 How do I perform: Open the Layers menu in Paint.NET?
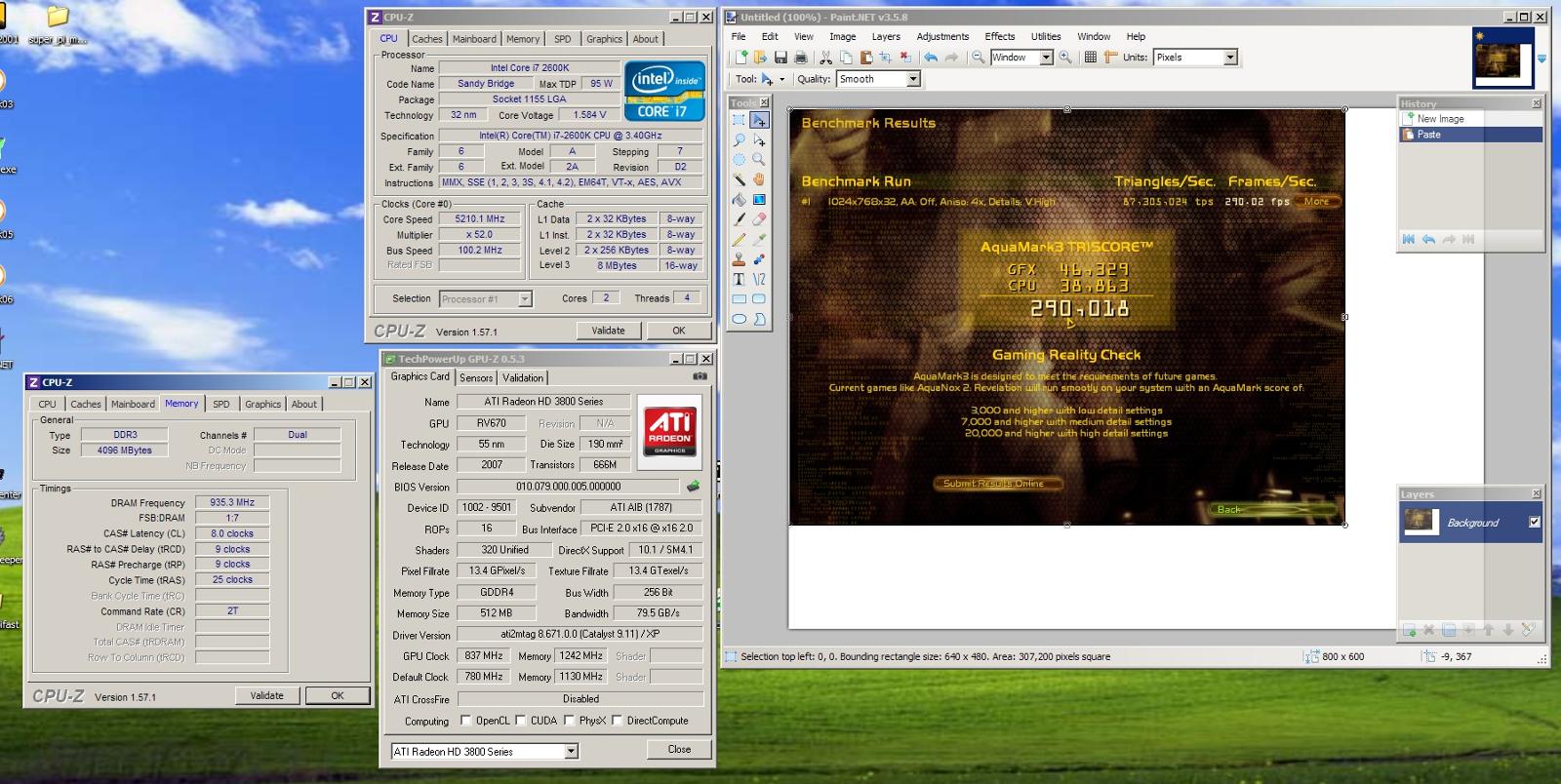pyautogui.click(x=886, y=36)
